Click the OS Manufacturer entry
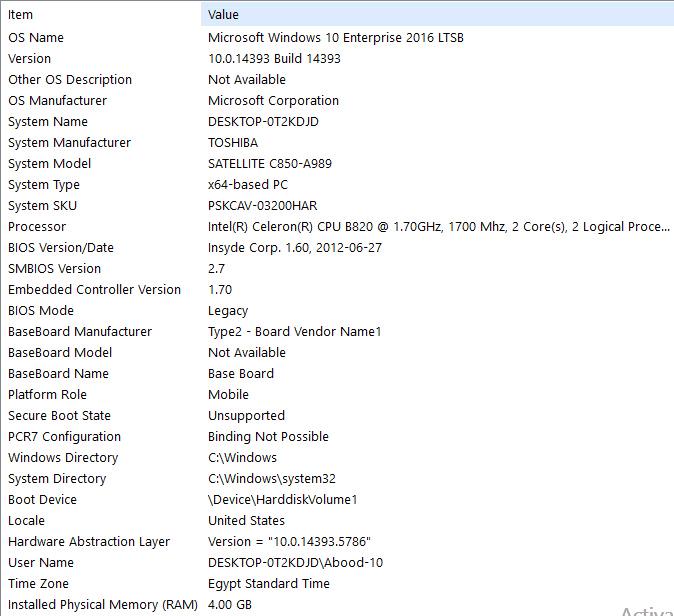Screen dimensions: 674x616 (x=57, y=101)
